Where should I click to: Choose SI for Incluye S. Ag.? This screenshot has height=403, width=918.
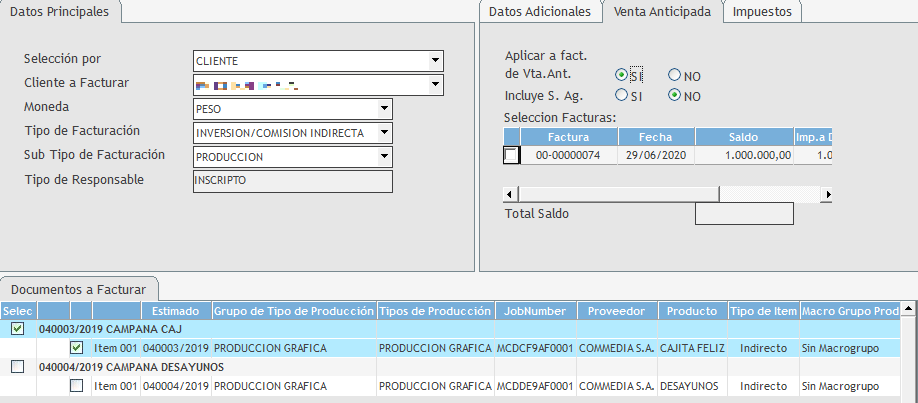622,96
